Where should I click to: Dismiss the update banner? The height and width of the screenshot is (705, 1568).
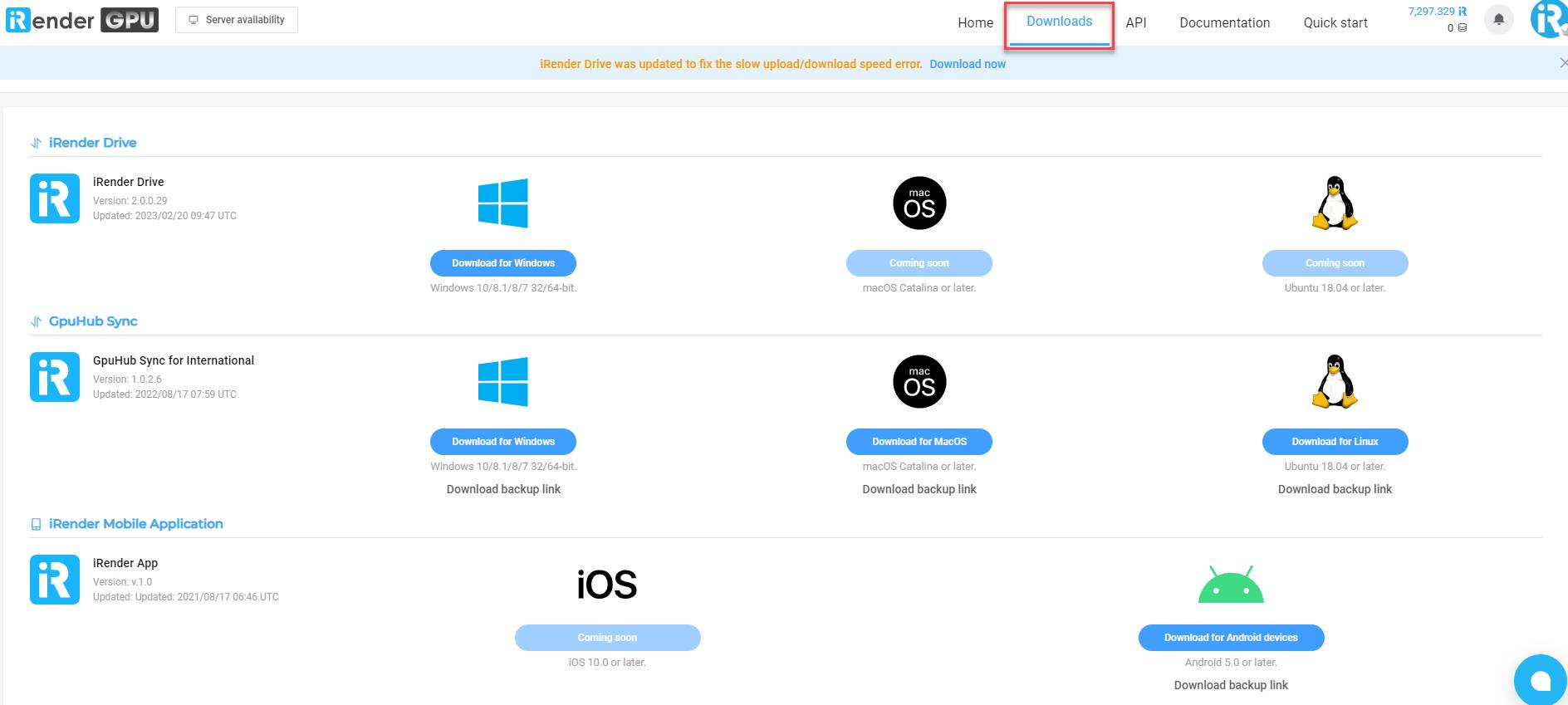1562,63
